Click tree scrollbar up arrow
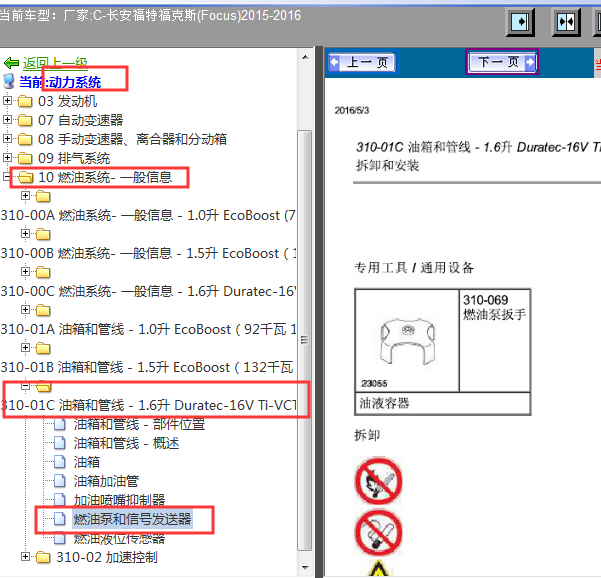 pos(305,57)
